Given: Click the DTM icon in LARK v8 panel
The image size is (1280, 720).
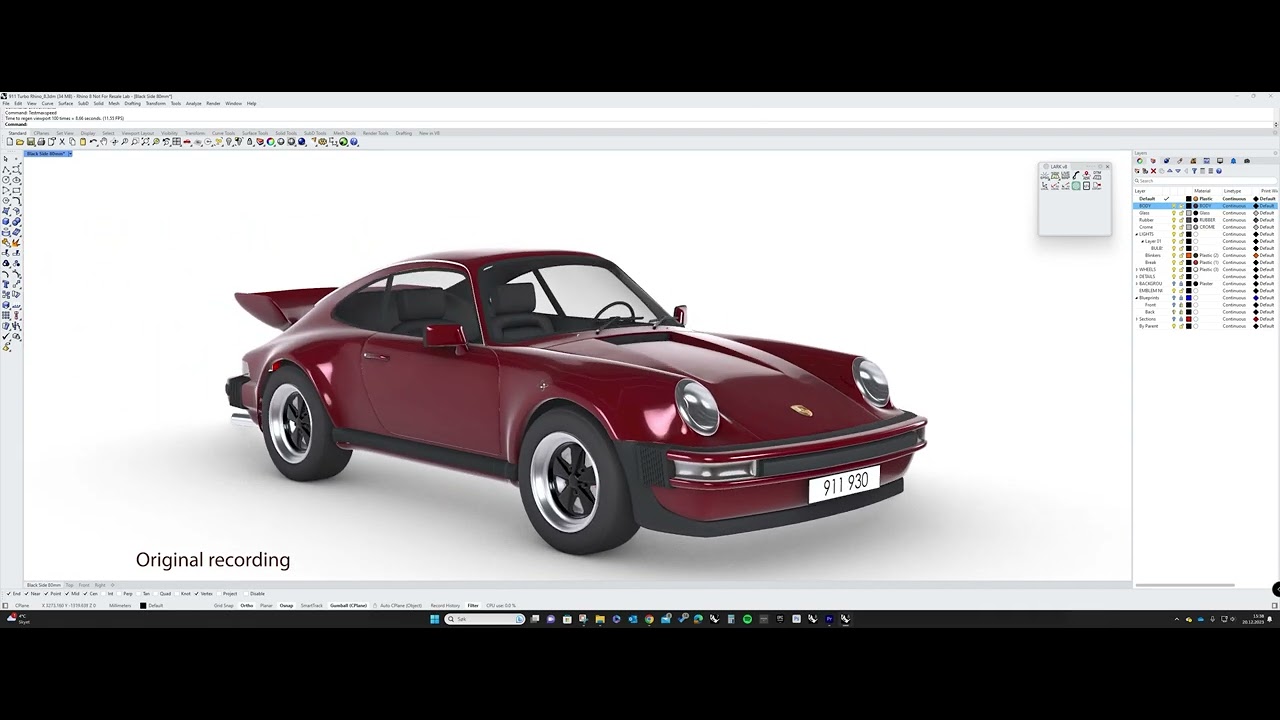Looking at the screenshot, I should (x=1097, y=175).
